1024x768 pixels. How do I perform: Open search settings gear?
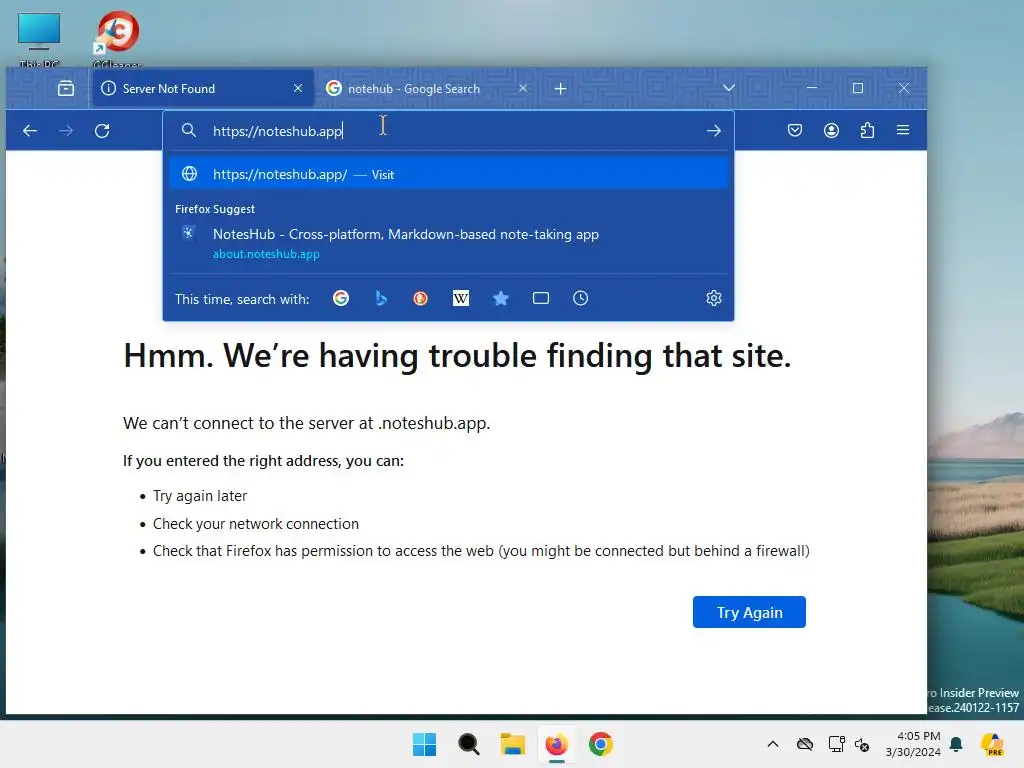[714, 298]
